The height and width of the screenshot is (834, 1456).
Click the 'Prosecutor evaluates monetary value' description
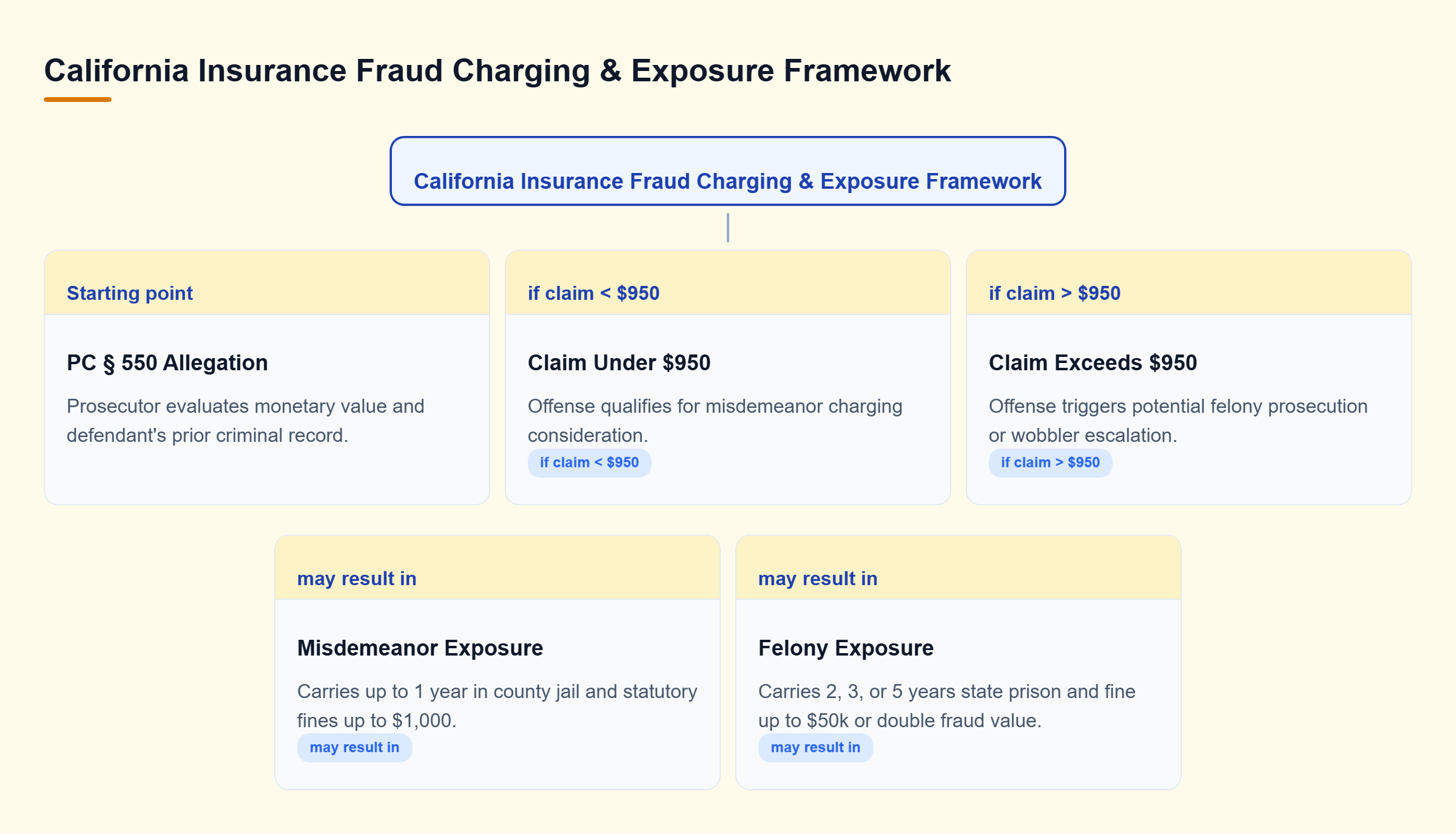point(246,421)
